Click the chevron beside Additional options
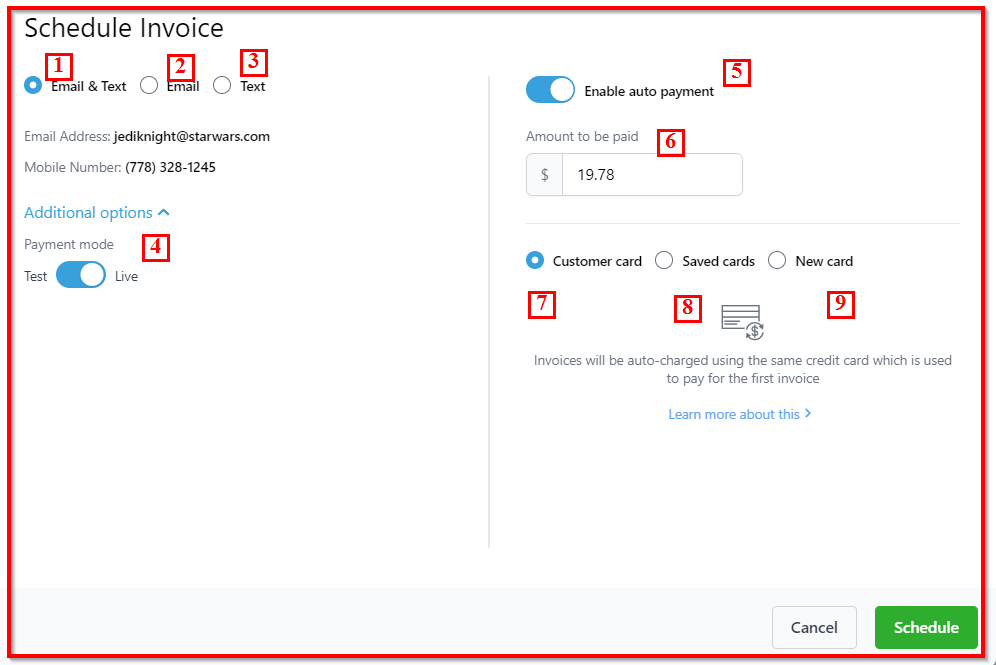Viewport: 996px width, 665px height. coord(164,213)
